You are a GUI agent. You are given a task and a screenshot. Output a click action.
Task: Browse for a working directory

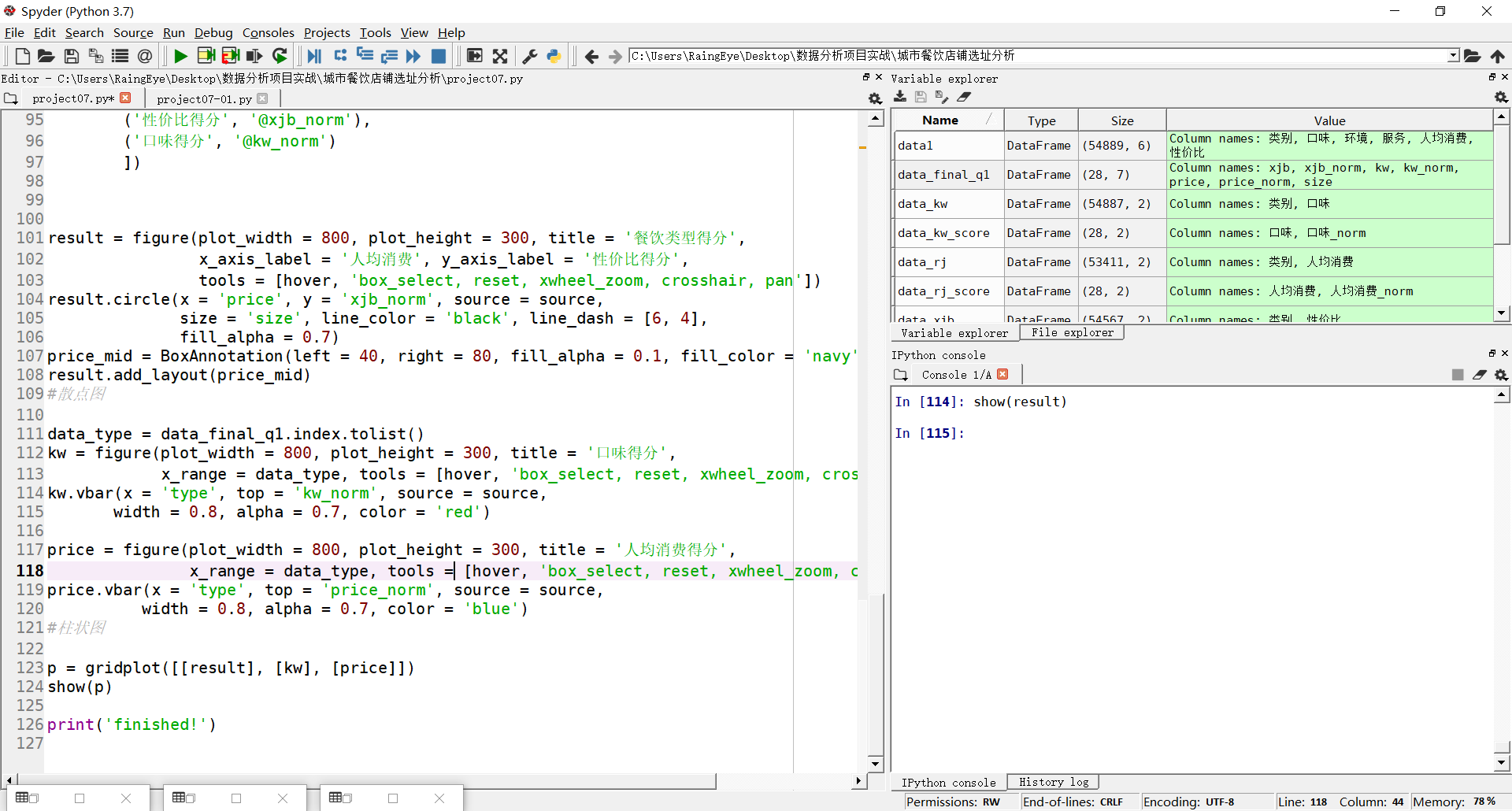tap(1473, 56)
